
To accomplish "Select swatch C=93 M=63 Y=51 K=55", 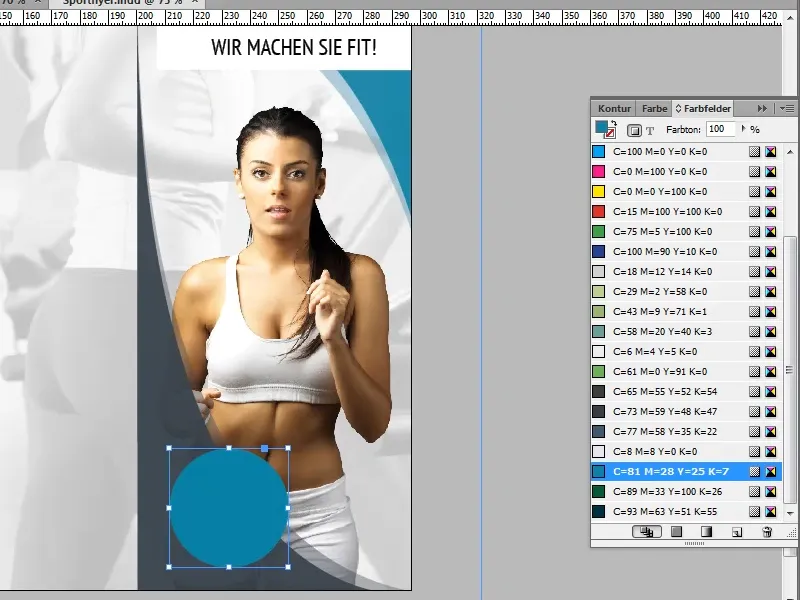I will [x=686, y=512].
